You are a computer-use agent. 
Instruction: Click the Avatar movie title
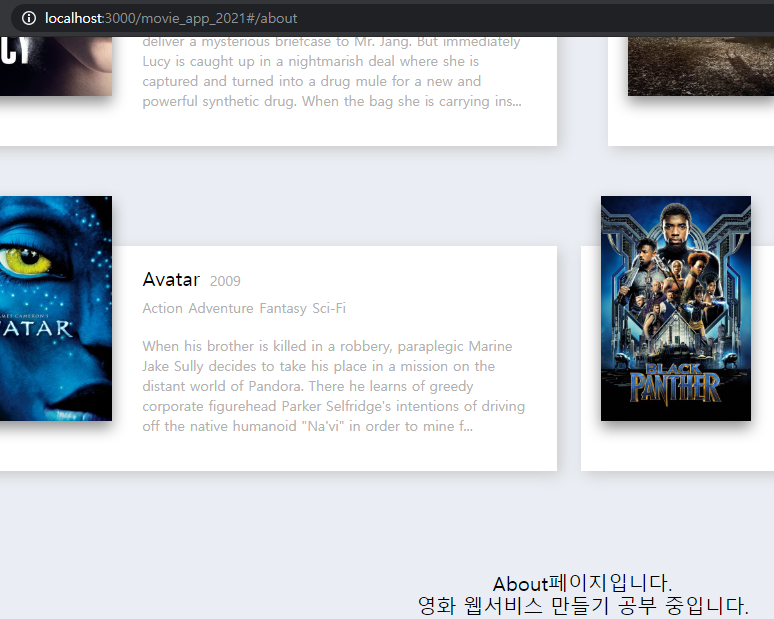[171, 279]
